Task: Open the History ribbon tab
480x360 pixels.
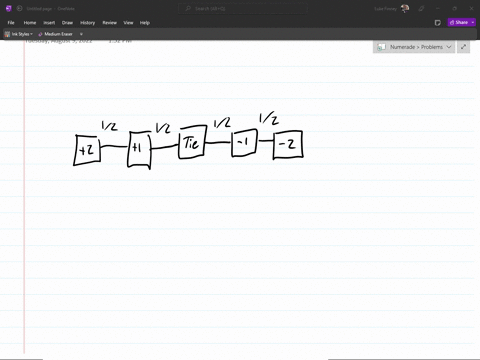Action: [x=88, y=23]
